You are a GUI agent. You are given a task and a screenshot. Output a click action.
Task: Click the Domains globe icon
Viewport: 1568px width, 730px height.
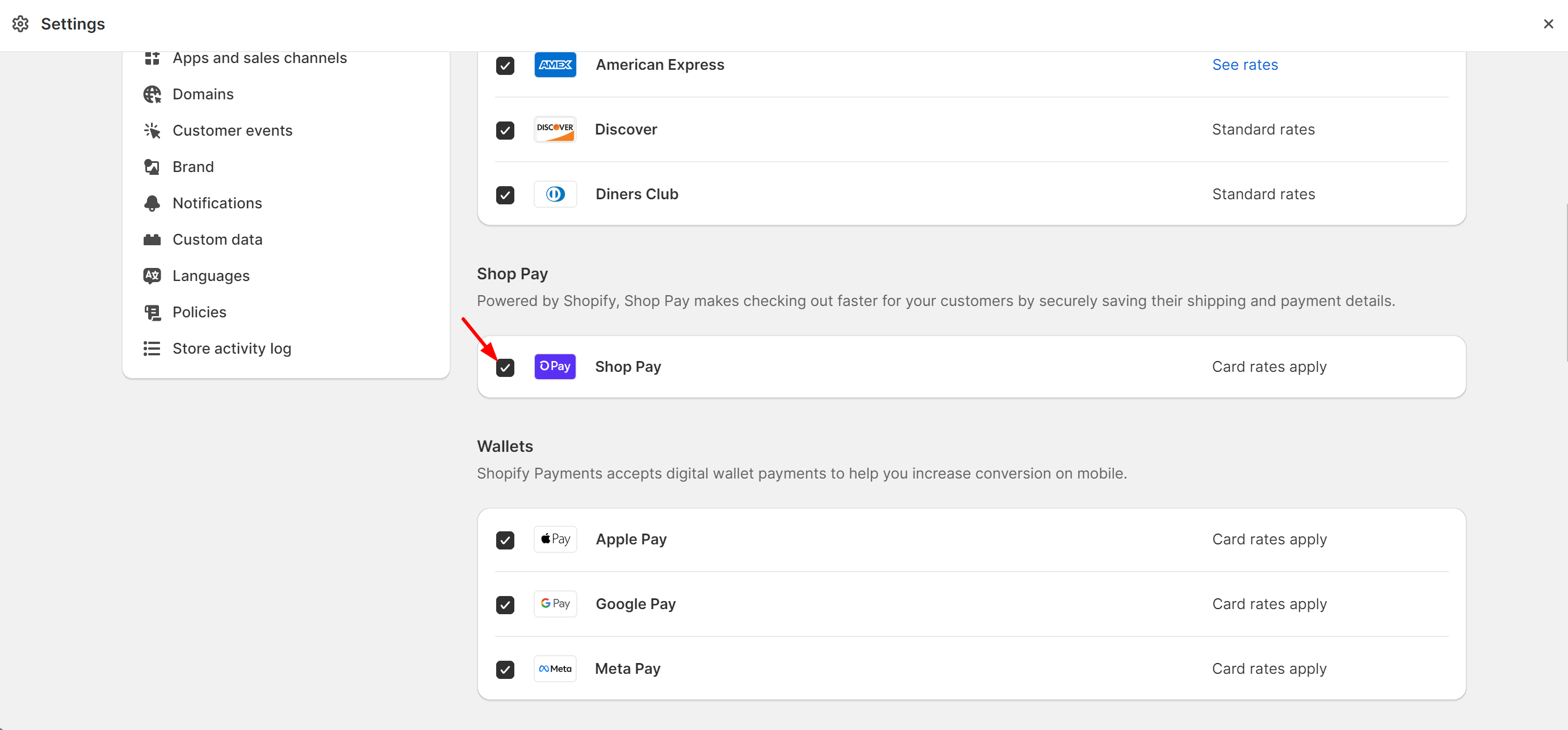tap(152, 94)
